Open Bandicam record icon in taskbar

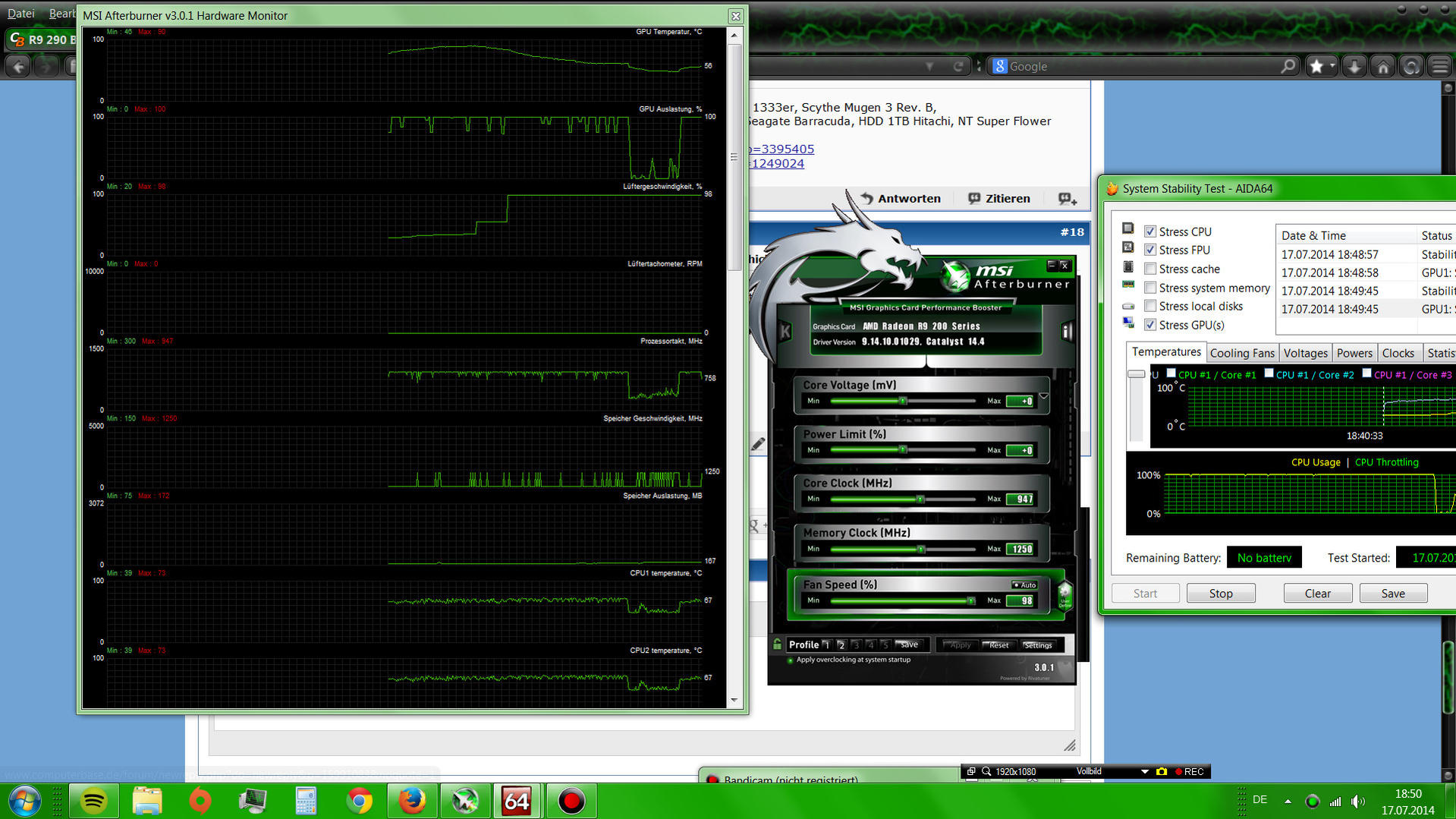(x=571, y=802)
